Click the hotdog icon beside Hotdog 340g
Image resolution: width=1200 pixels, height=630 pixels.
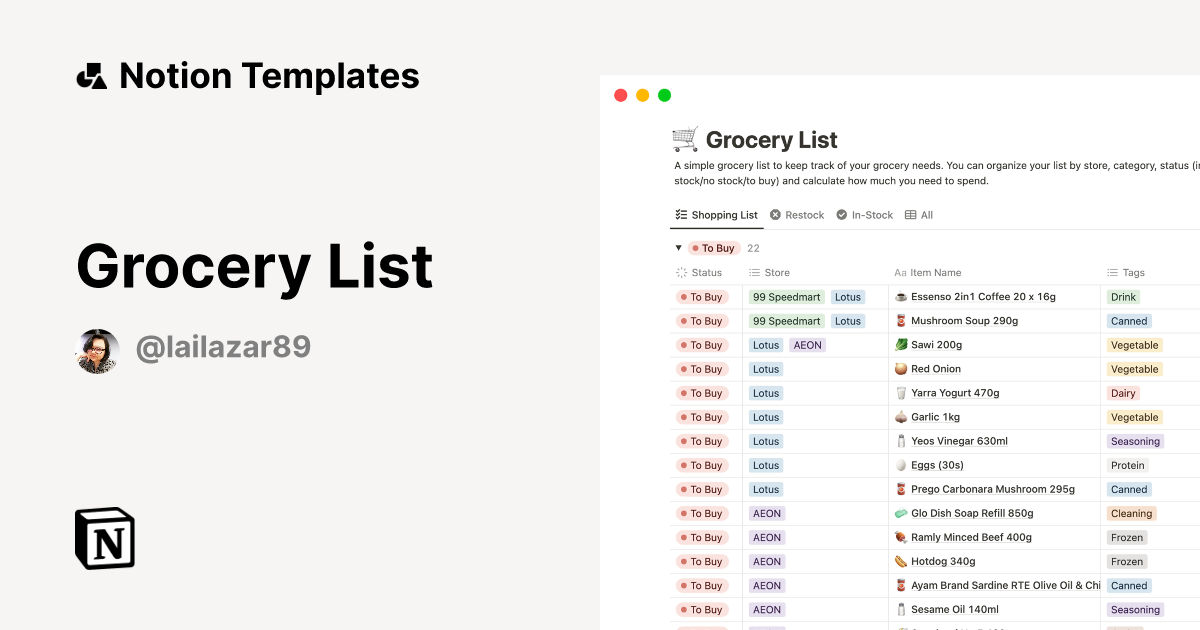[x=901, y=561]
